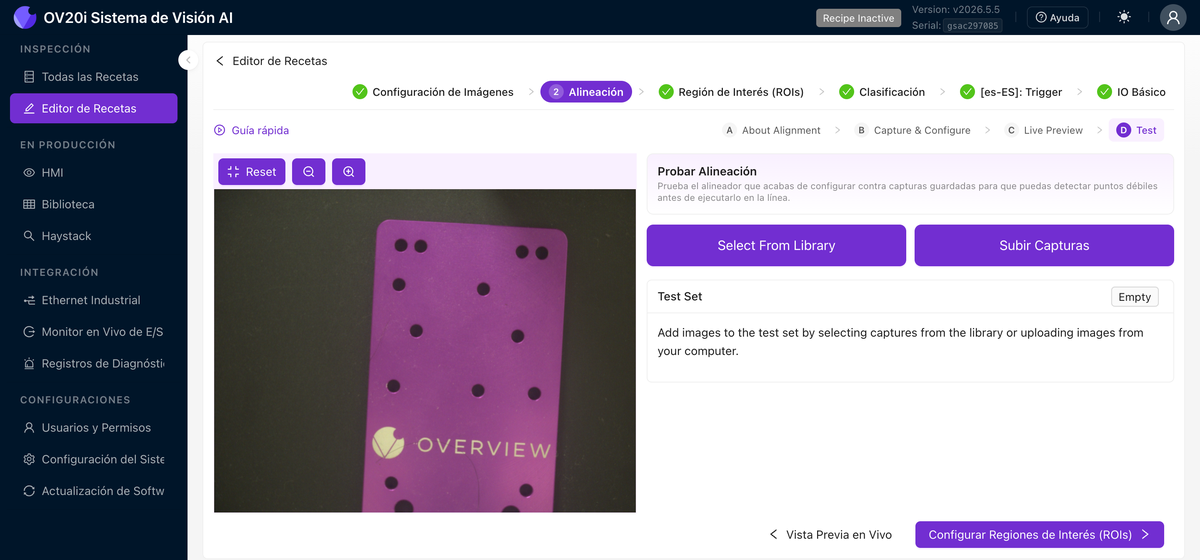This screenshot has width=1200, height=560.
Task: Open the HMI page
Action: click(94, 172)
